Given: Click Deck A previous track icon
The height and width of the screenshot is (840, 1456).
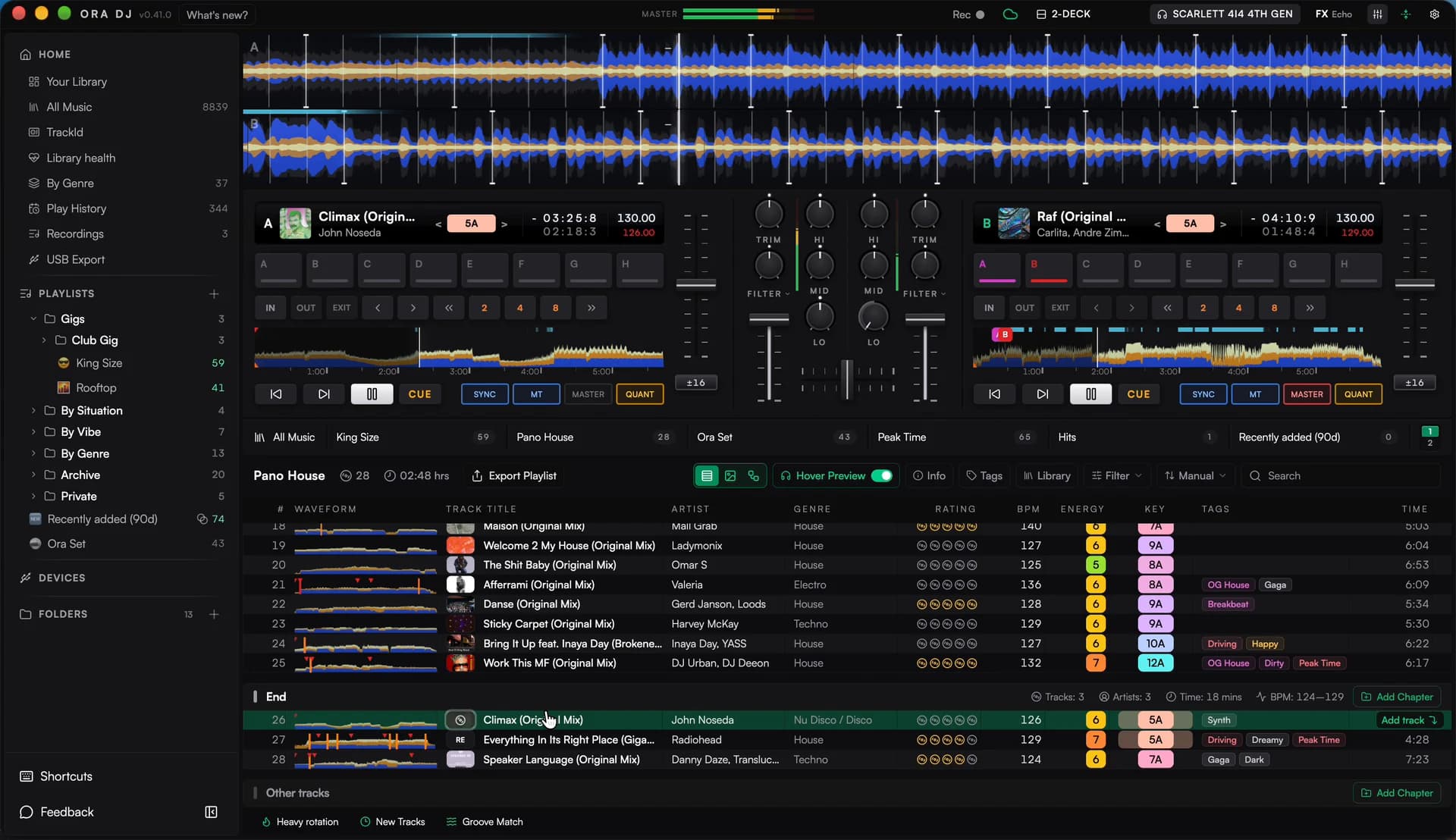Looking at the screenshot, I should [x=276, y=394].
